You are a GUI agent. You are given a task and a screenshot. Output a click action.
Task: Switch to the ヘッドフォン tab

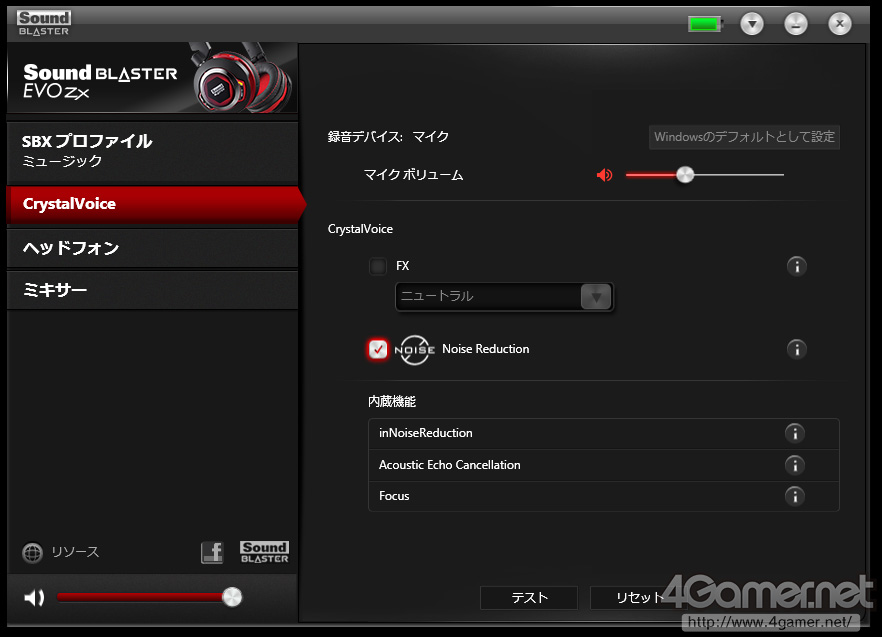coord(152,248)
